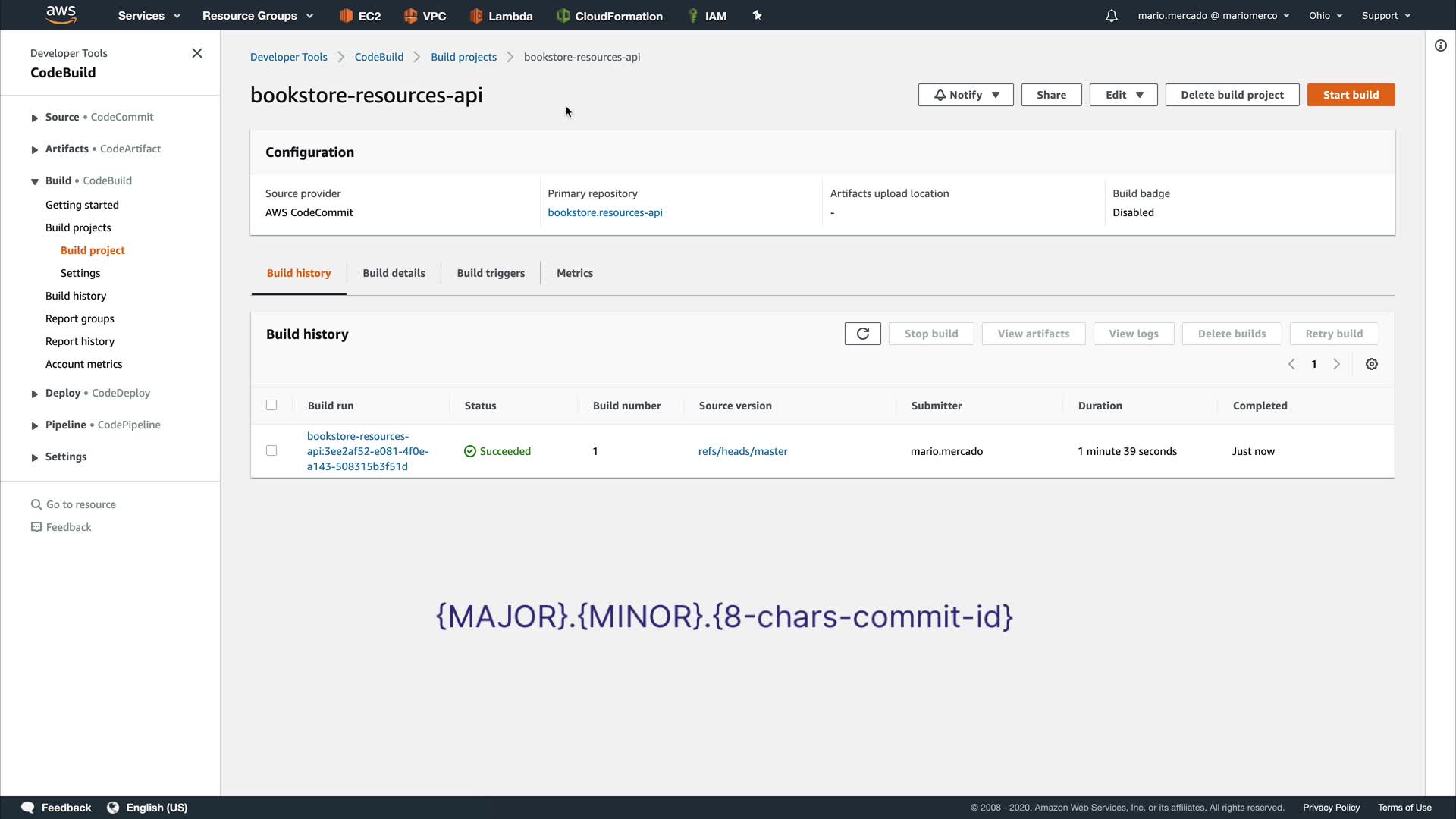Switch to the Metrics tab
The height and width of the screenshot is (819, 1456).
click(x=574, y=273)
